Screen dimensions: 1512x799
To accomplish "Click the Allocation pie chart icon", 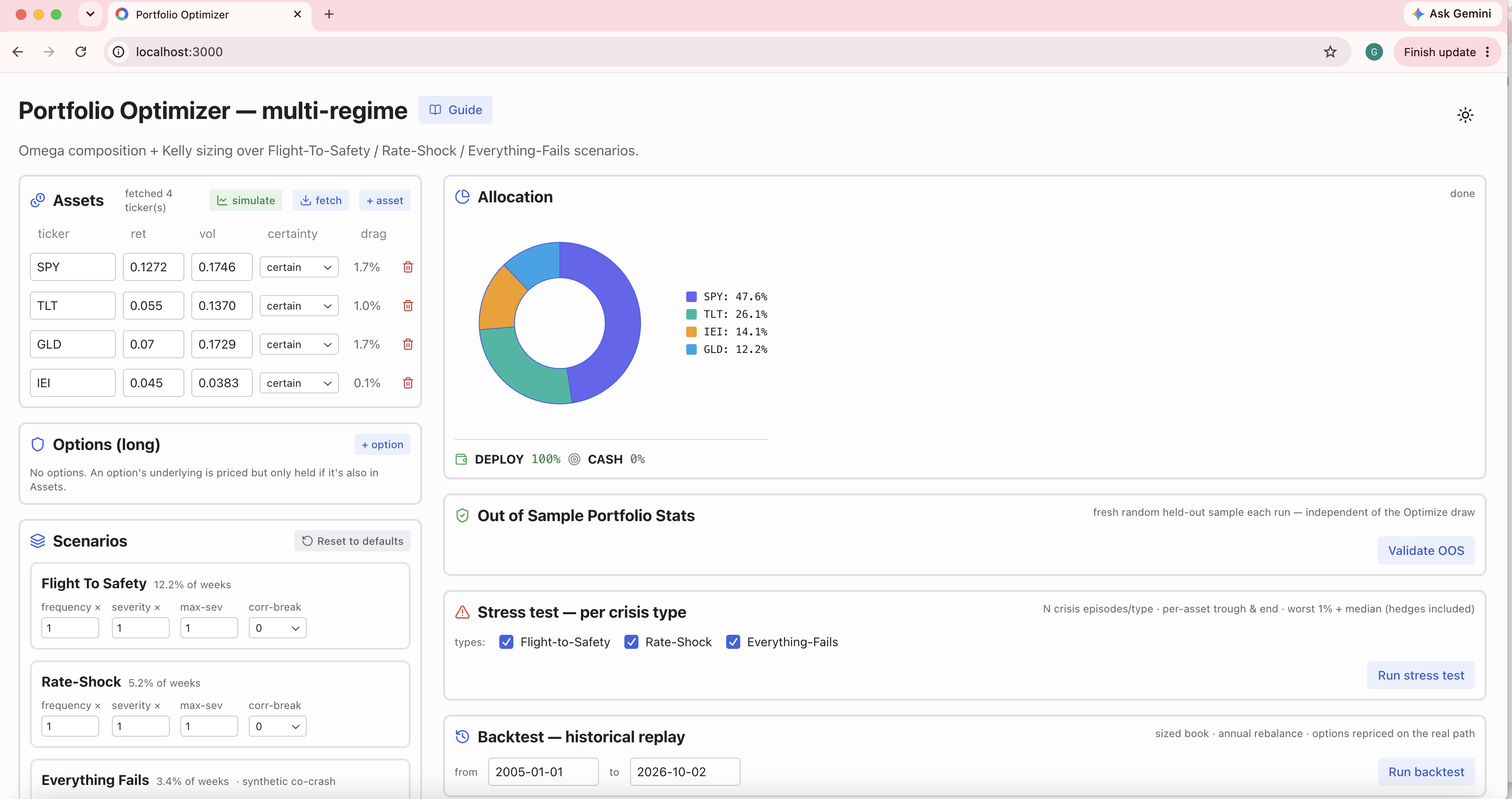I will [x=462, y=197].
